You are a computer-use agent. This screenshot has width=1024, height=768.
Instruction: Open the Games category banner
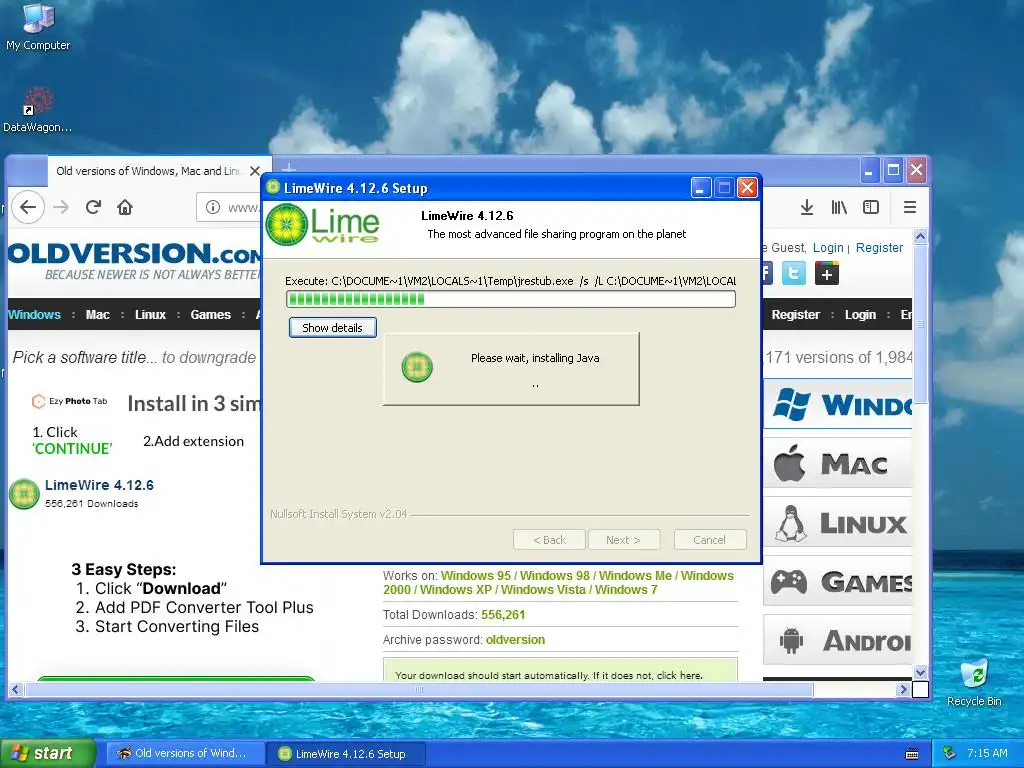tap(838, 581)
